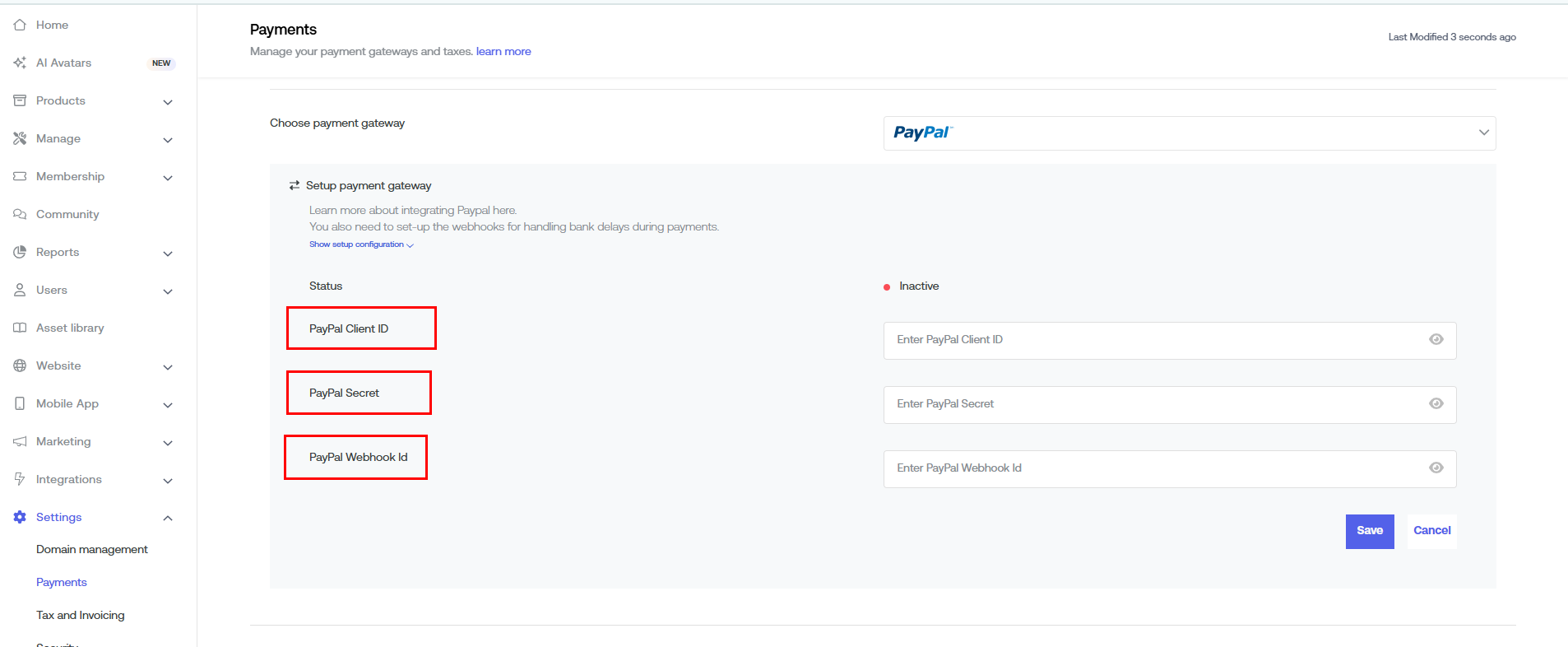Click the Community chat icon

[20, 215]
